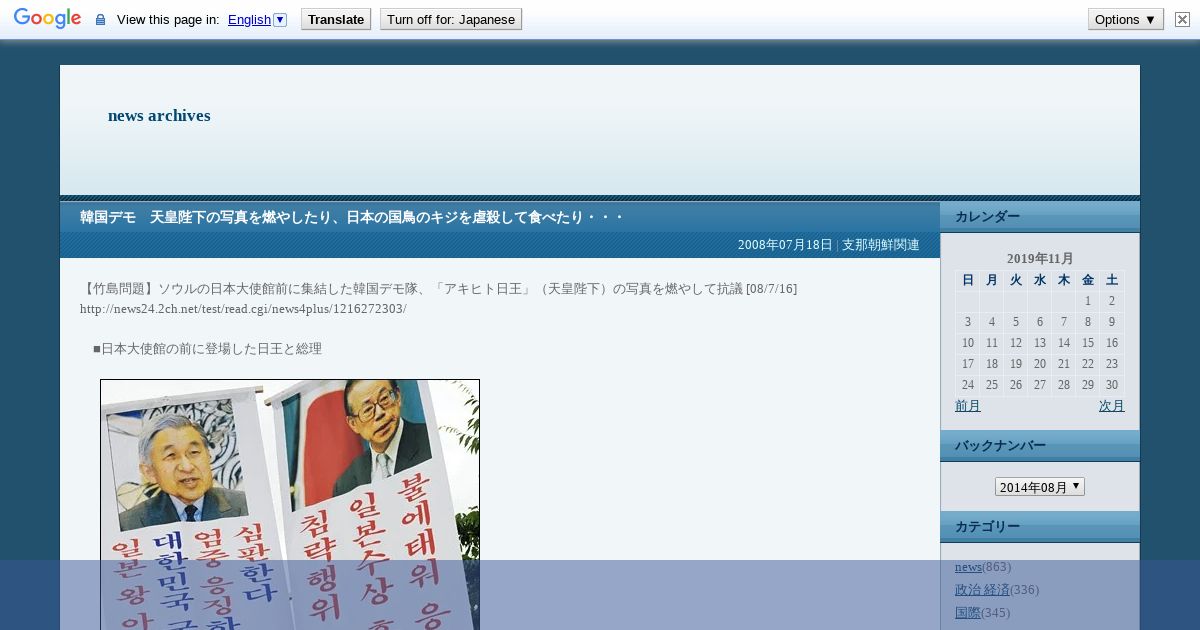Select calendar day 2
This screenshot has width=1200, height=630.
pyautogui.click(x=1112, y=301)
